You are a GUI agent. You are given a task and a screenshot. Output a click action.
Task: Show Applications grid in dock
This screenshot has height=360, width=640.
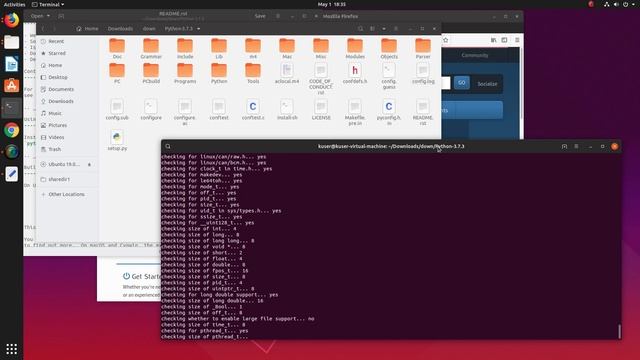11,349
